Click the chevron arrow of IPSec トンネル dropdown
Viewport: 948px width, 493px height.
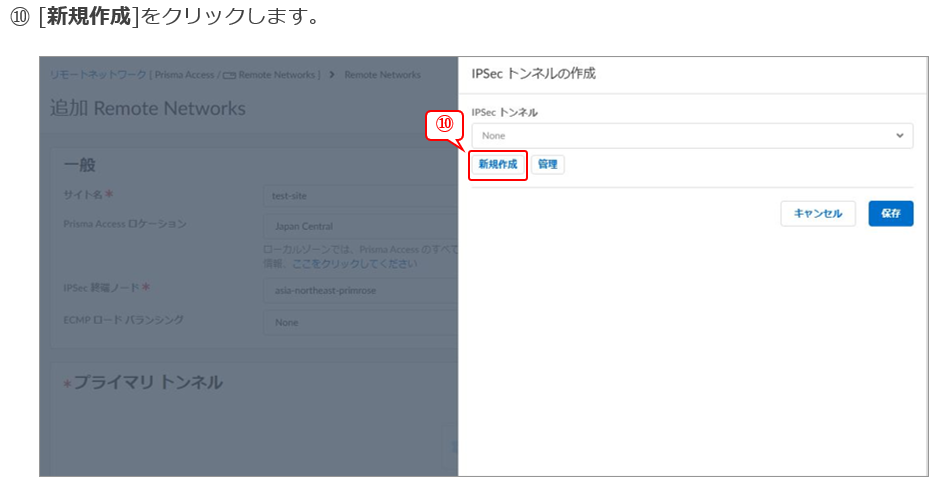[900, 135]
